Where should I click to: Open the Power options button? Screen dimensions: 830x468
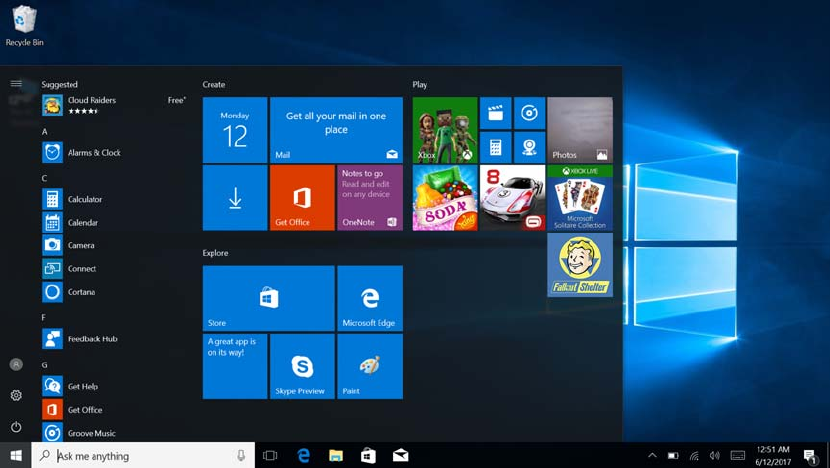pyautogui.click(x=16, y=427)
